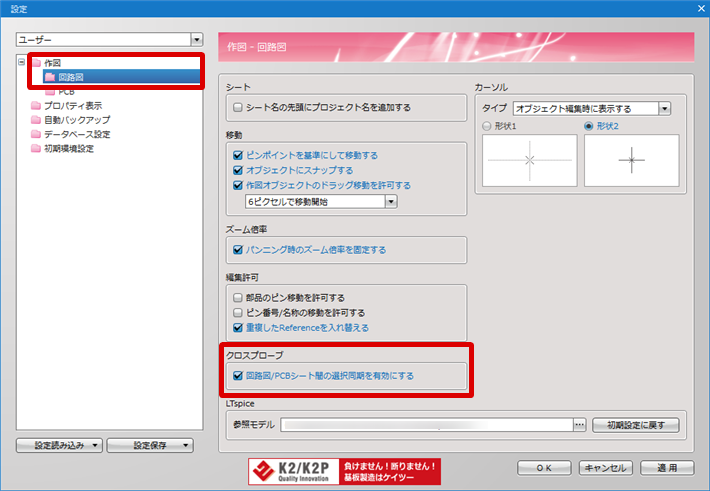This screenshot has width=710, height=491.
Task: Click the K2/K2P banner advertisement
Action: [x=344, y=471]
